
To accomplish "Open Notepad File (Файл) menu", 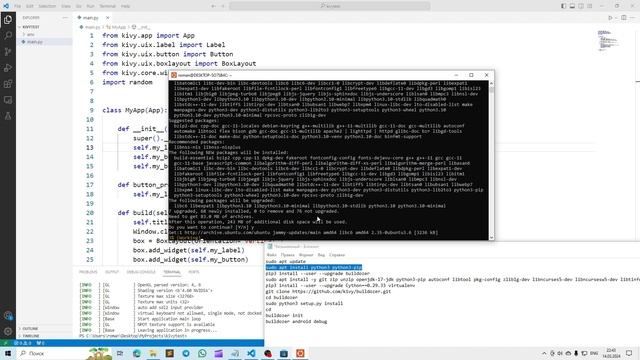I will tap(271, 255).
